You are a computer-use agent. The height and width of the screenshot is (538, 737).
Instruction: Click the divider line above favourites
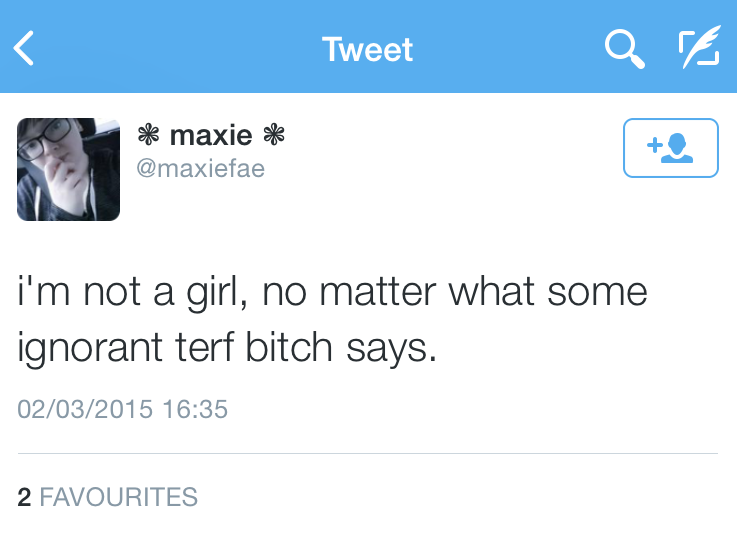pos(368,454)
